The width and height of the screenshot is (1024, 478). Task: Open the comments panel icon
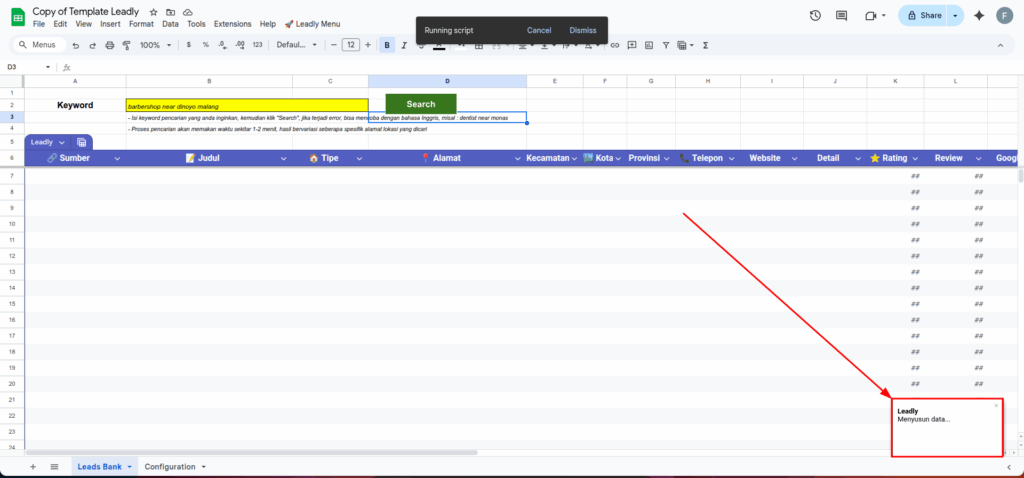click(x=842, y=16)
